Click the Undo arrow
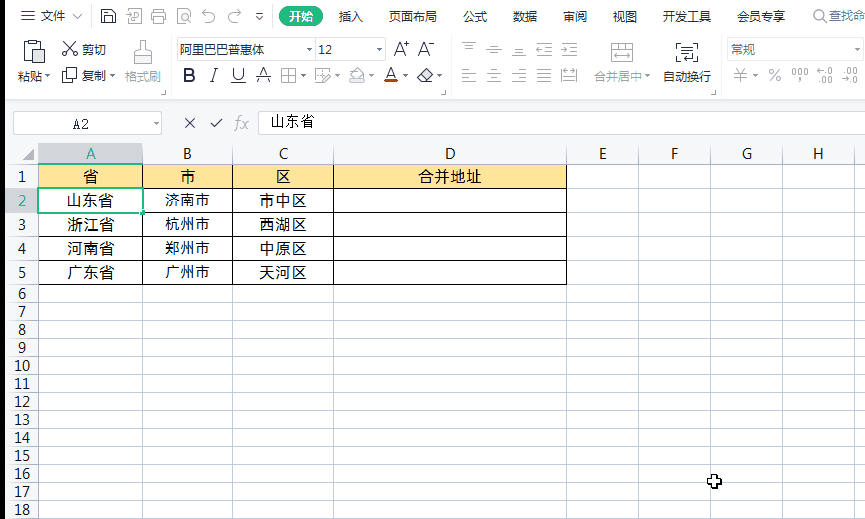Image resolution: width=865 pixels, height=519 pixels. 209,17
